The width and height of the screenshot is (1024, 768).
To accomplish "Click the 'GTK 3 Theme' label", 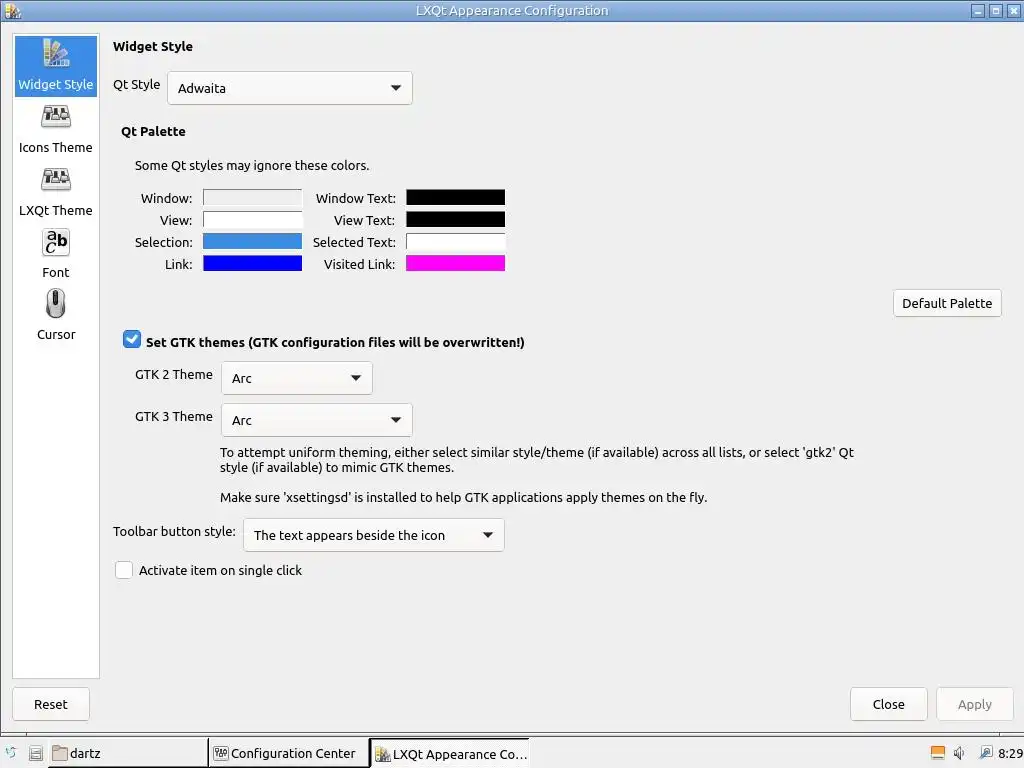I will 174,417.
